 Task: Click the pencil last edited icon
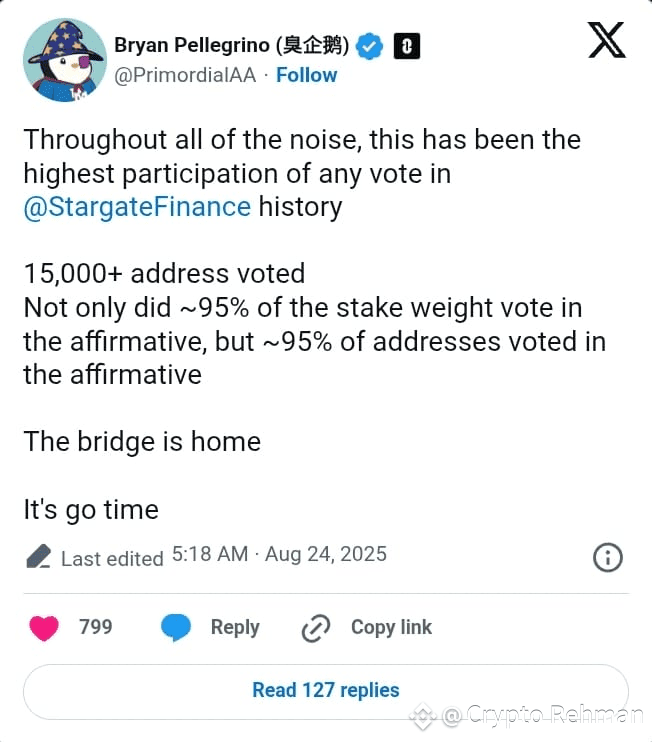38,557
